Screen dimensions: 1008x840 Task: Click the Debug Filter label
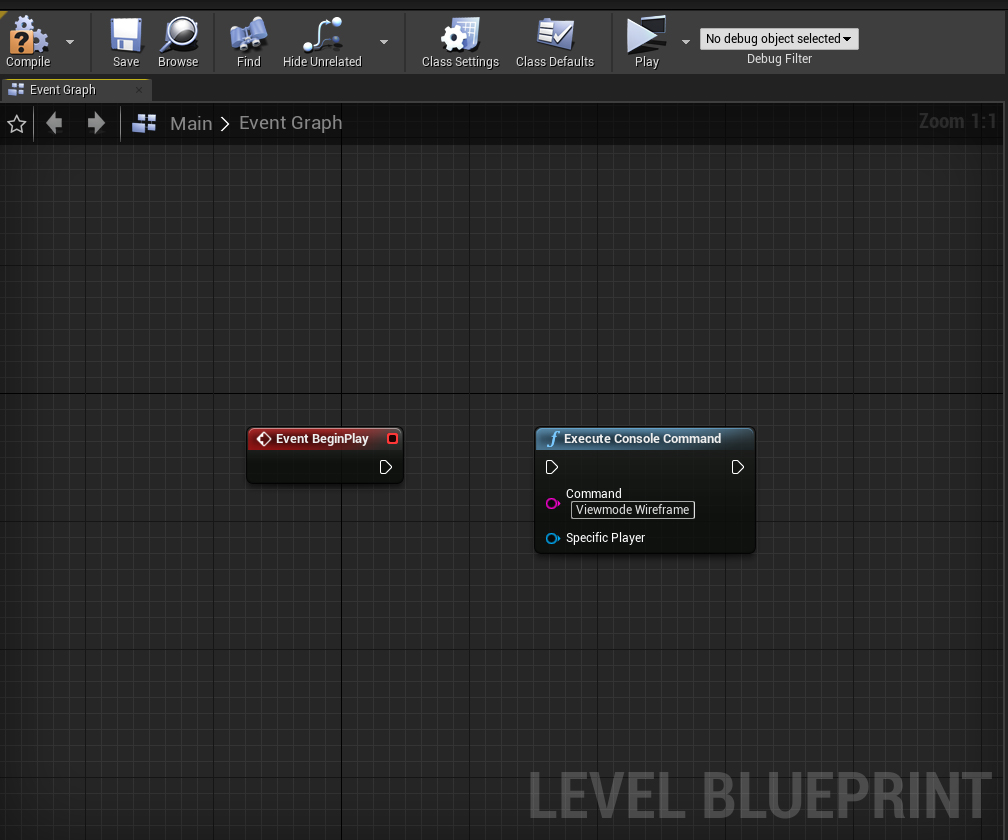coord(779,59)
